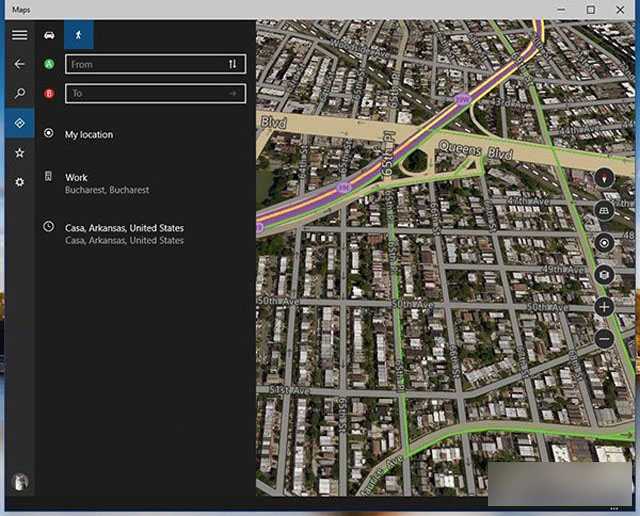
Task: Select Work in Bucharest
Action: pyautogui.click(x=106, y=183)
